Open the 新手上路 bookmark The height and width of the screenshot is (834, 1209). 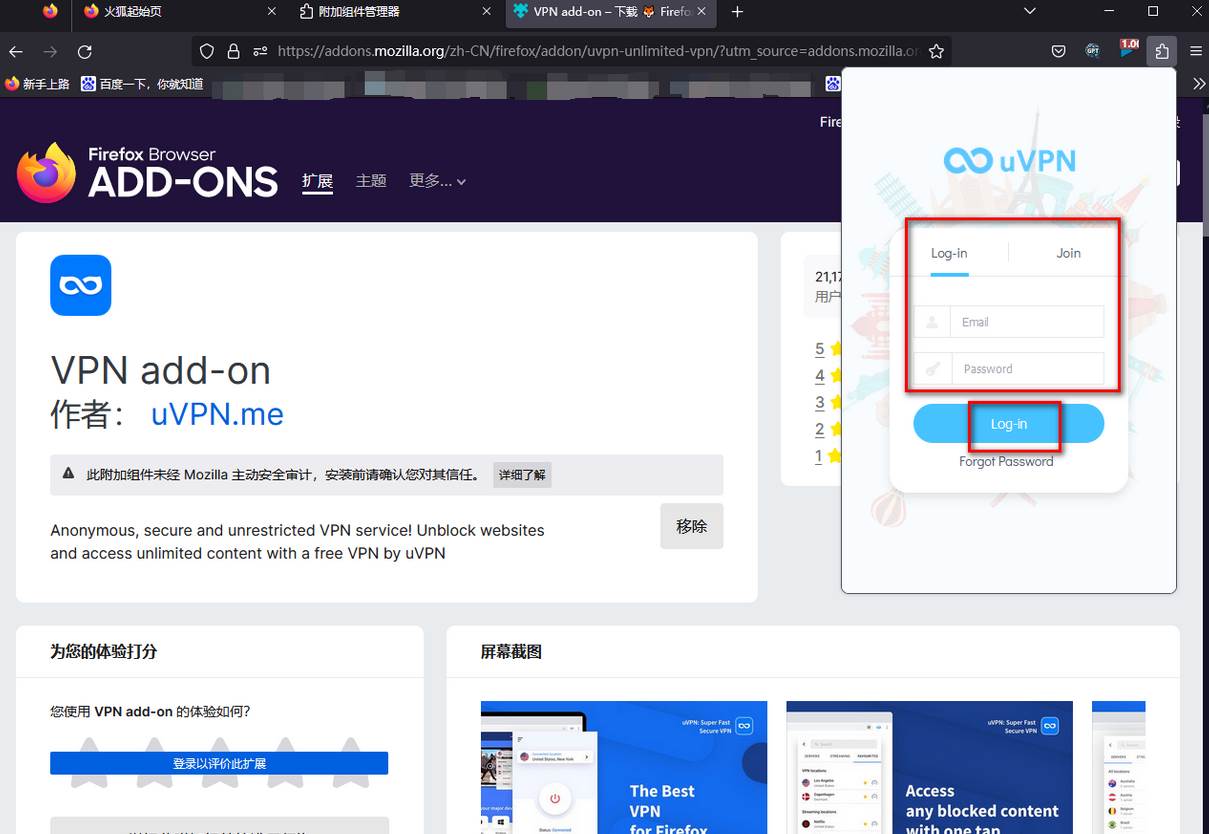click(37, 84)
